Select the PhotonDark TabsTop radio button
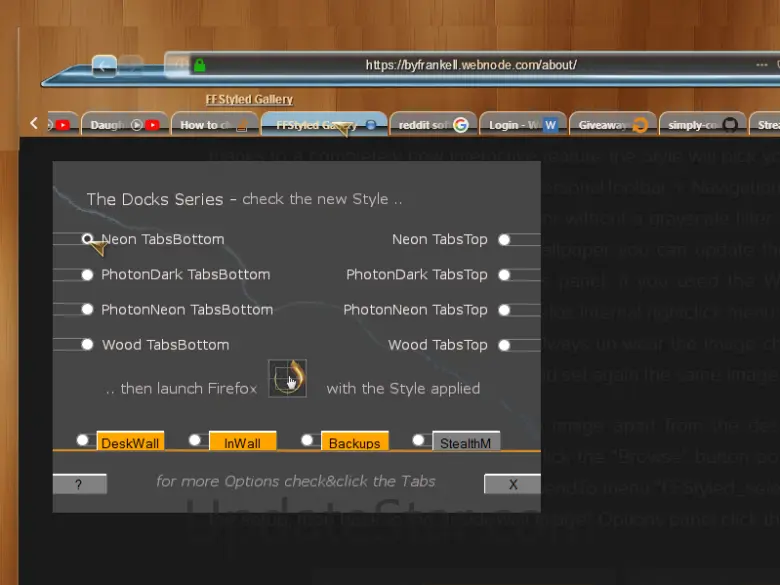The height and width of the screenshot is (585, 780). [504, 275]
